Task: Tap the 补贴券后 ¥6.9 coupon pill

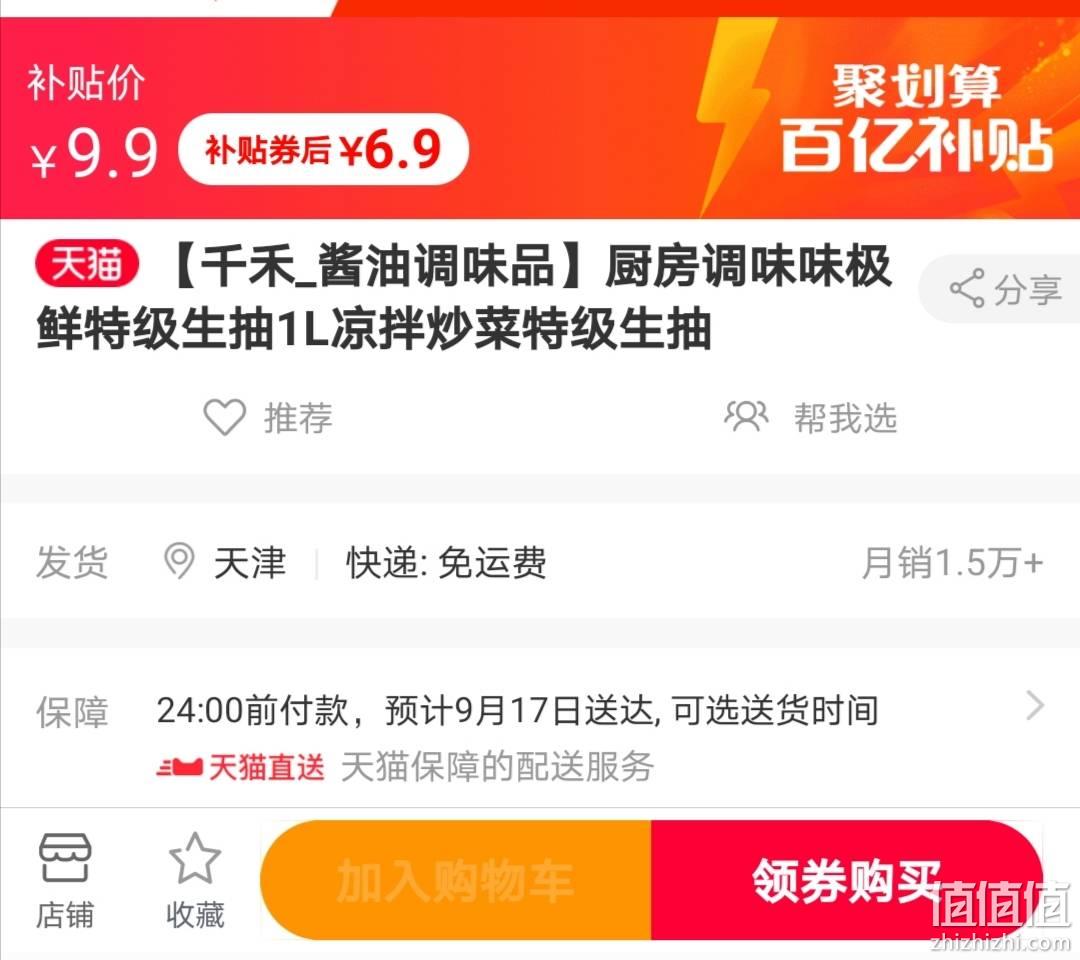Action: (323, 149)
